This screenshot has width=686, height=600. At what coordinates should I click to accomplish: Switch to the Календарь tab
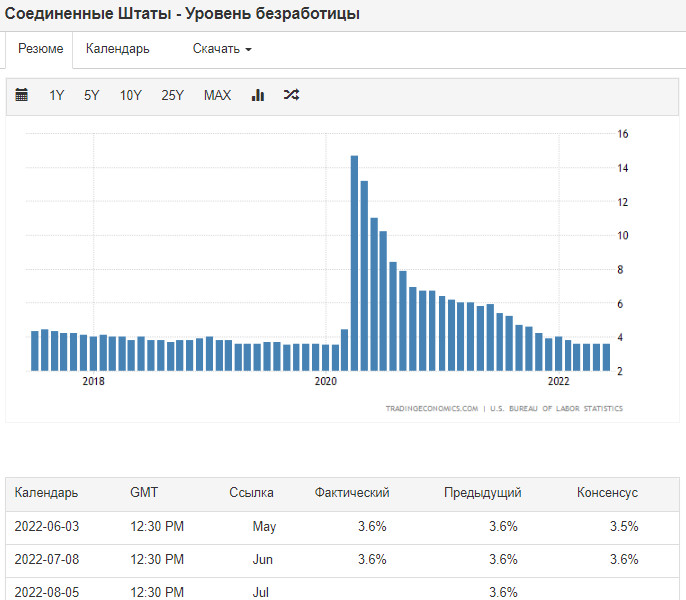coord(118,49)
